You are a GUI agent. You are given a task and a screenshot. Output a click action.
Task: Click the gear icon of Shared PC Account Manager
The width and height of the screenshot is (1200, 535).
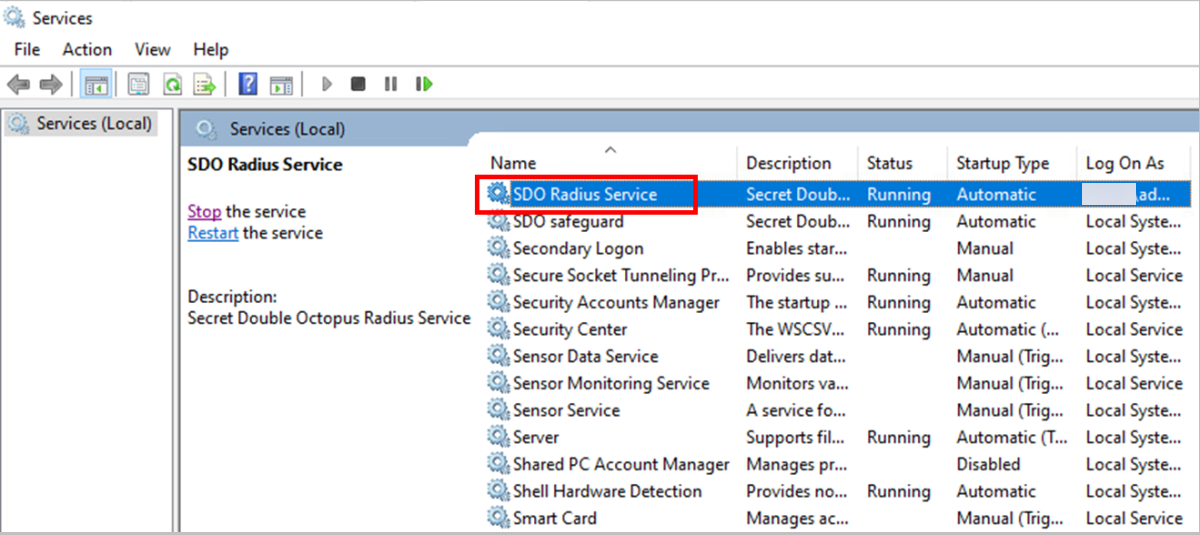pyautogui.click(x=498, y=465)
